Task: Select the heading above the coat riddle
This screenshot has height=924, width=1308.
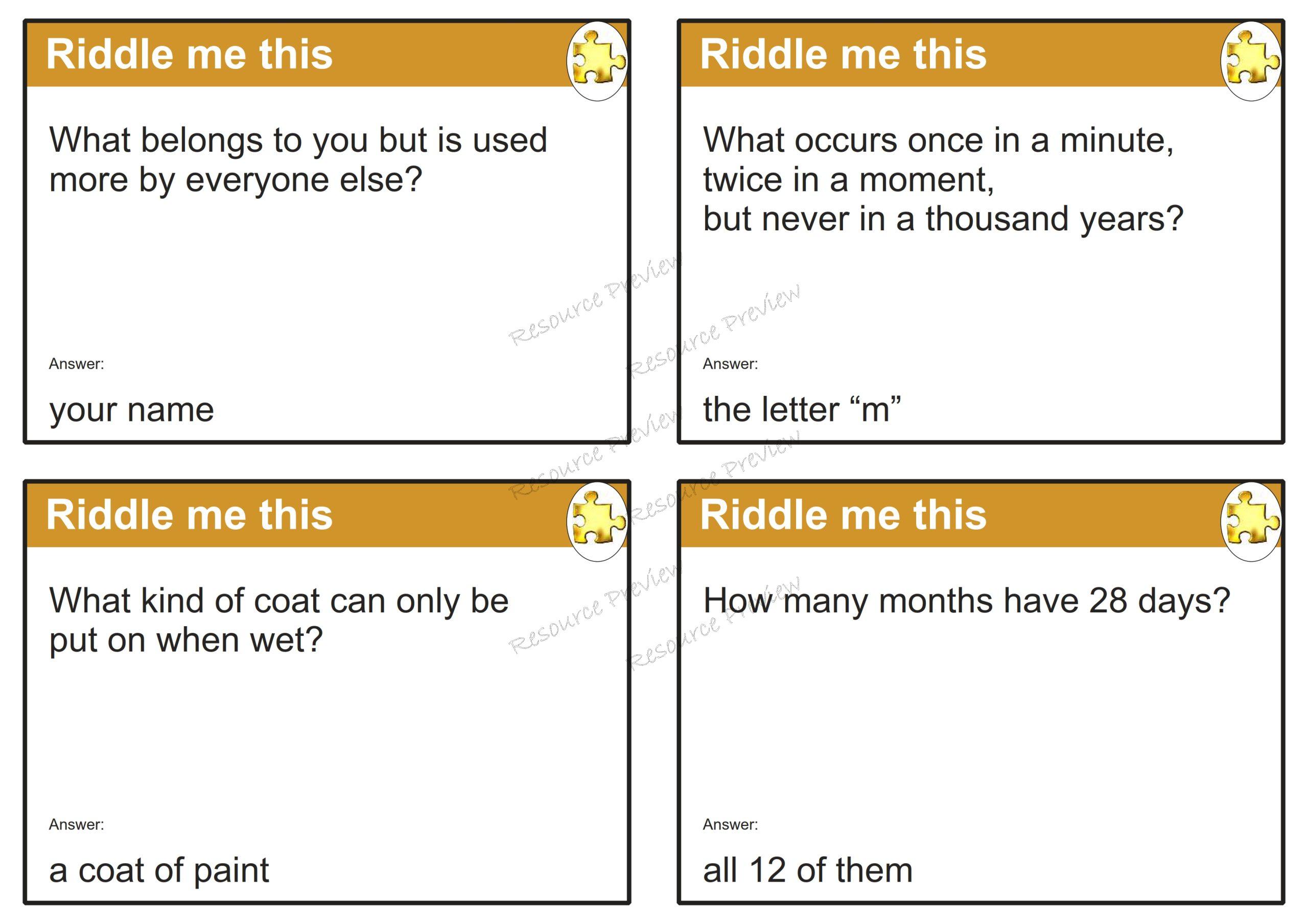Action: (189, 515)
